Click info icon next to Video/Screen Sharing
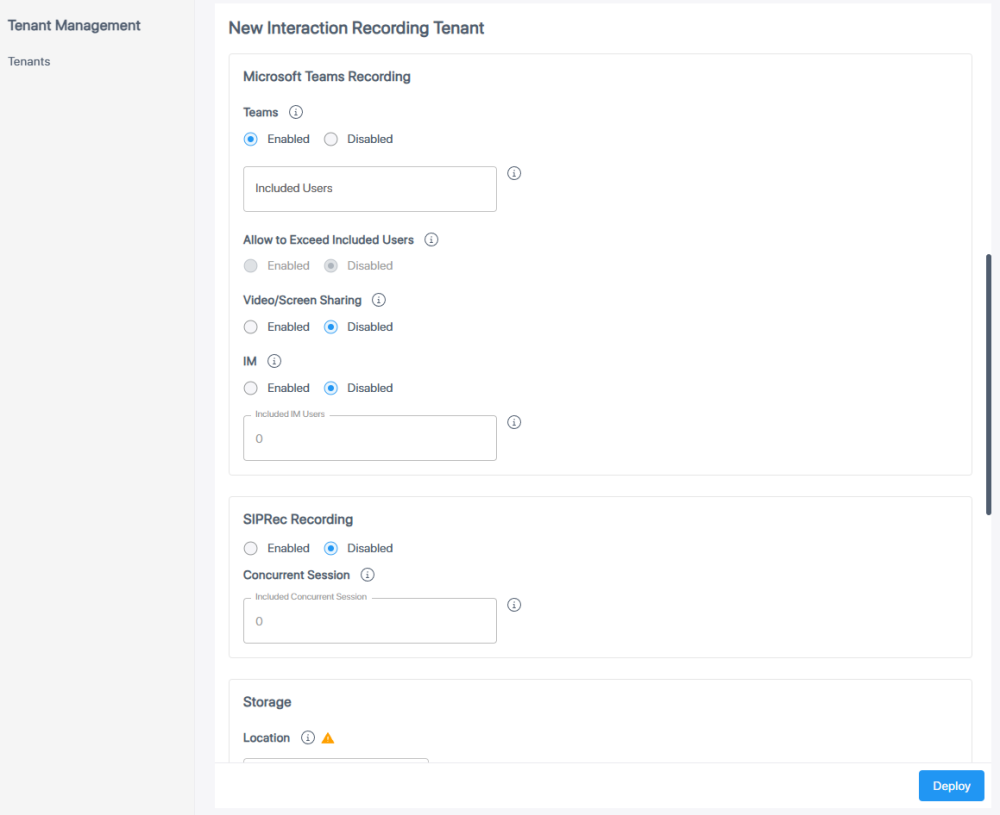Viewport: 1000px width, 815px height. [x=379, y=300]
